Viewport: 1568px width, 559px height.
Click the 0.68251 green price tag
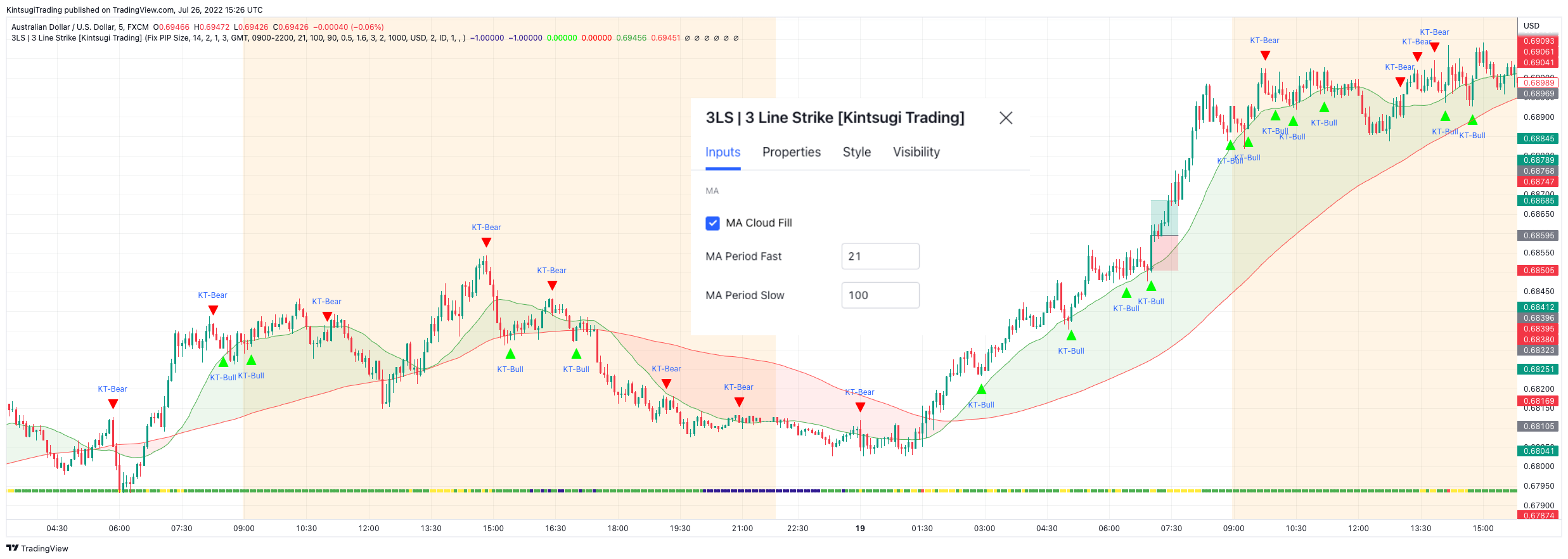pyautogui.click(x=1538, y=369)
